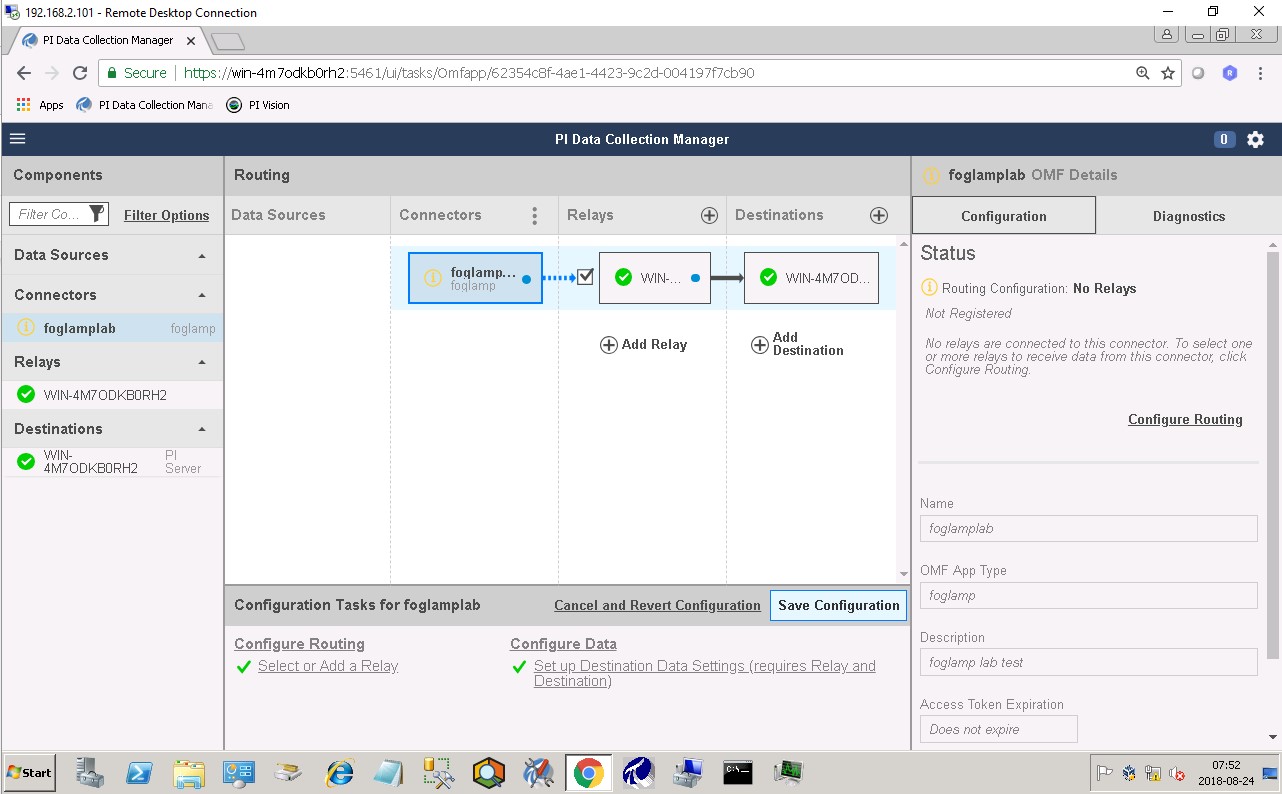Collapse the Data Sources section
Image resolution: width=1282 pixels, height=794 pixels.
[202, 256]
